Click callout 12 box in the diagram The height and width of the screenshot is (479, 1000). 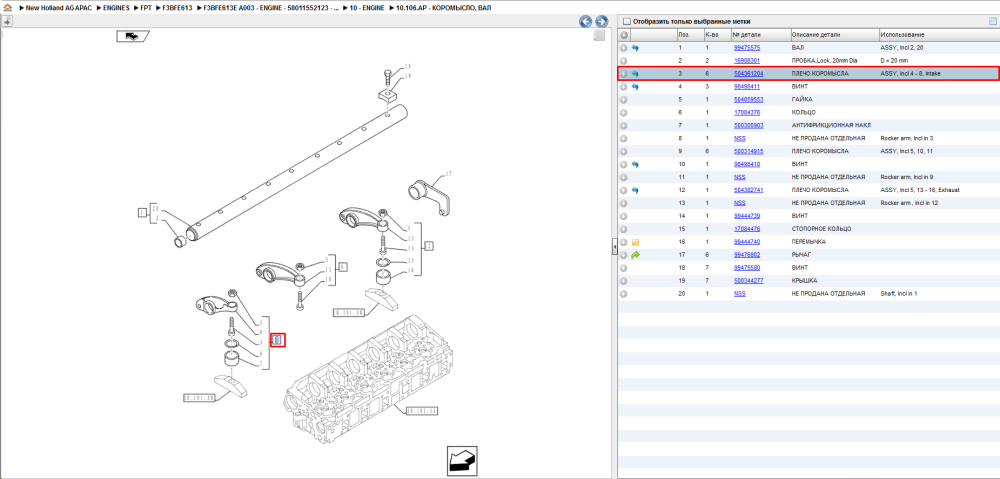coord(429,246)
